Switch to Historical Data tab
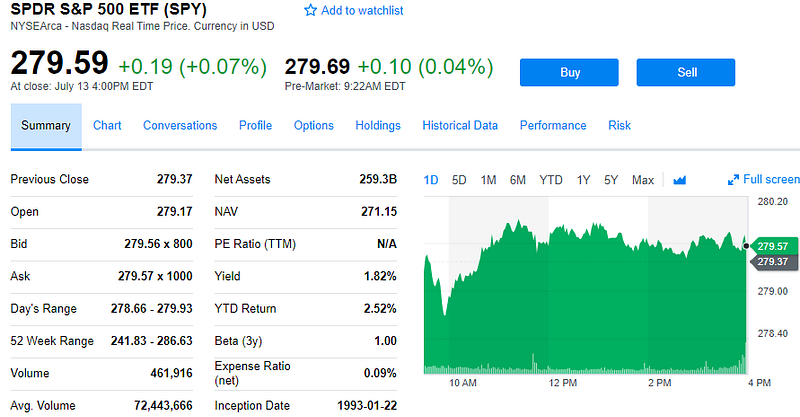Viewport: 800px width, 417px height. (x=460, y=126)
